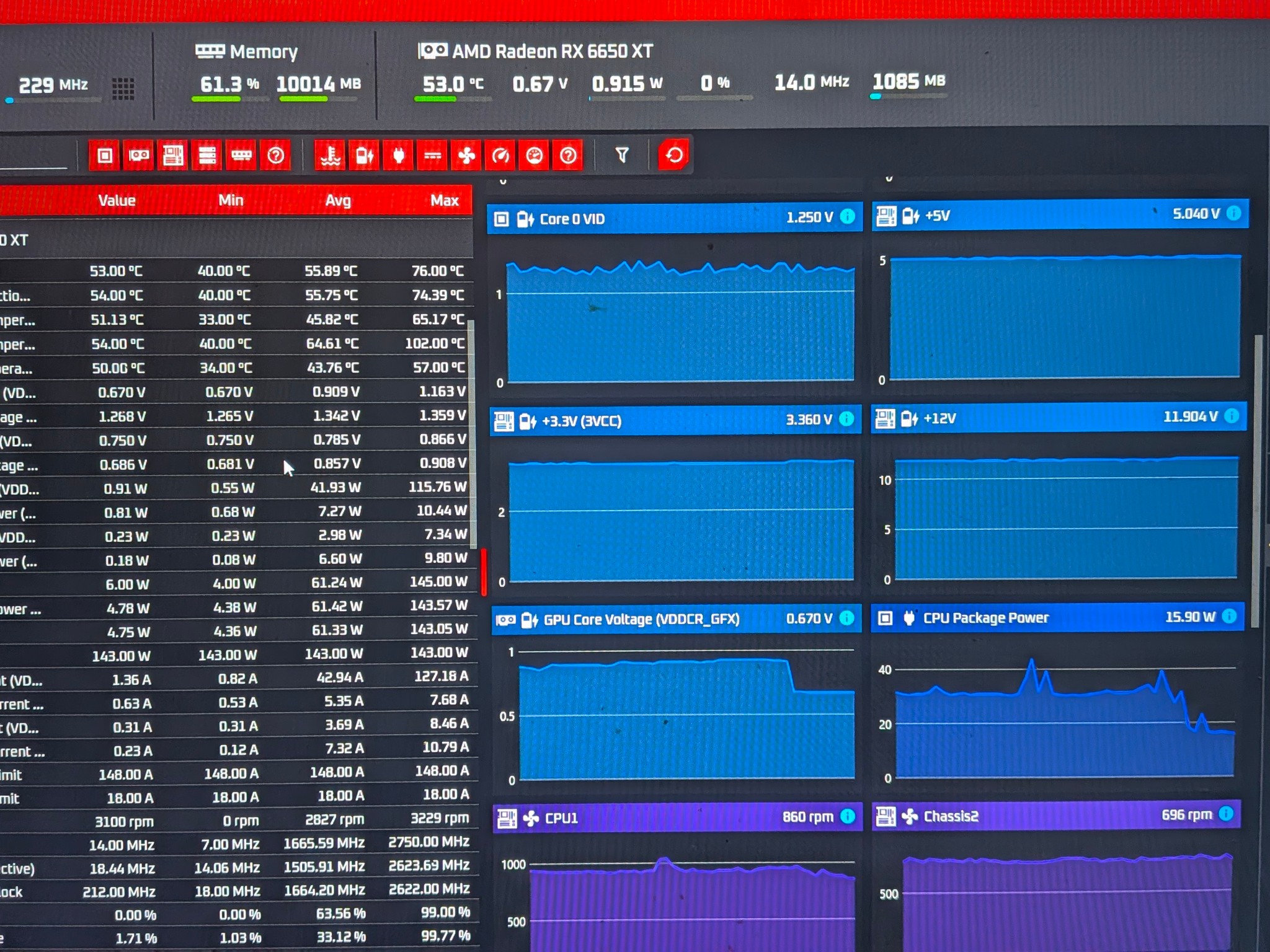
Task: Click the question-mark filter beside the memory filter
Action: 275,155
